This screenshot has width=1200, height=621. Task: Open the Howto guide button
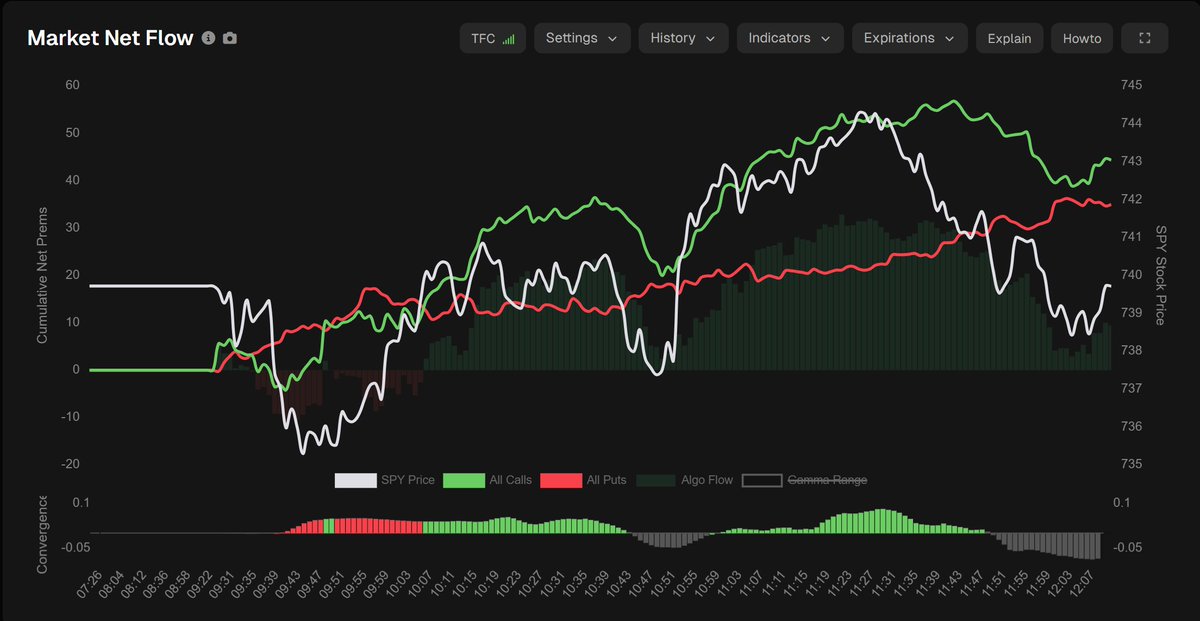tap(1082, 38)
